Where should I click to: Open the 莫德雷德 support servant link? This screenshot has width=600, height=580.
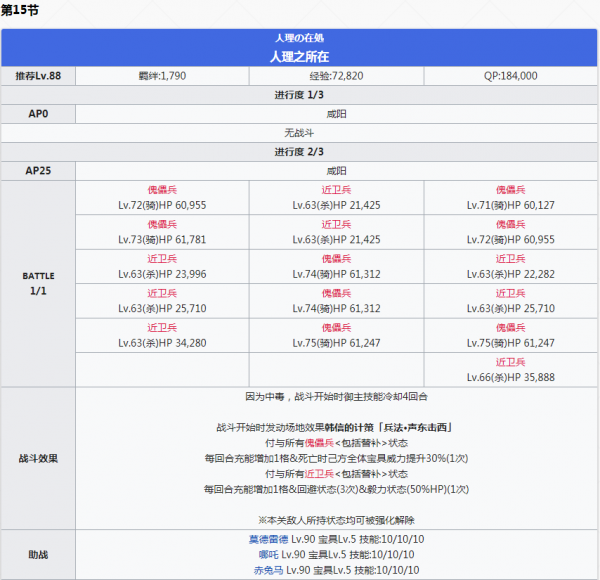268,539
